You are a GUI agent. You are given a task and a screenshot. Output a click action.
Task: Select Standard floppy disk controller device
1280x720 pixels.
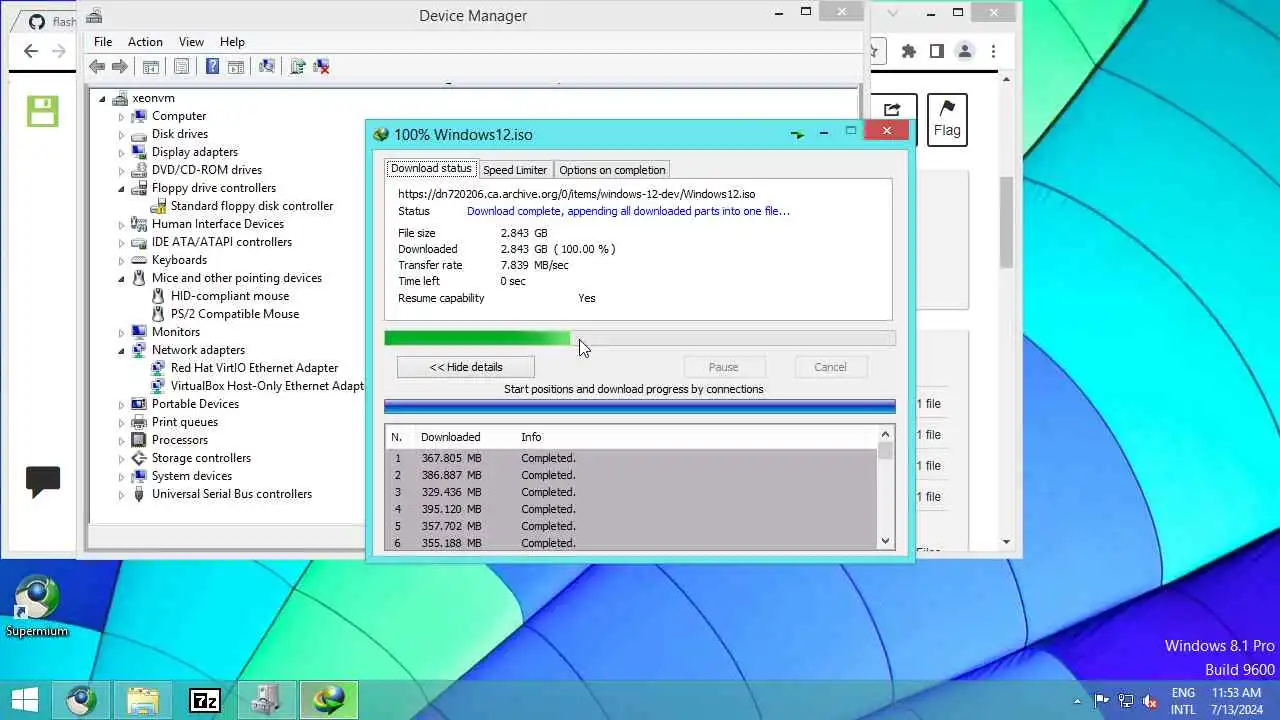coord(251,206)
